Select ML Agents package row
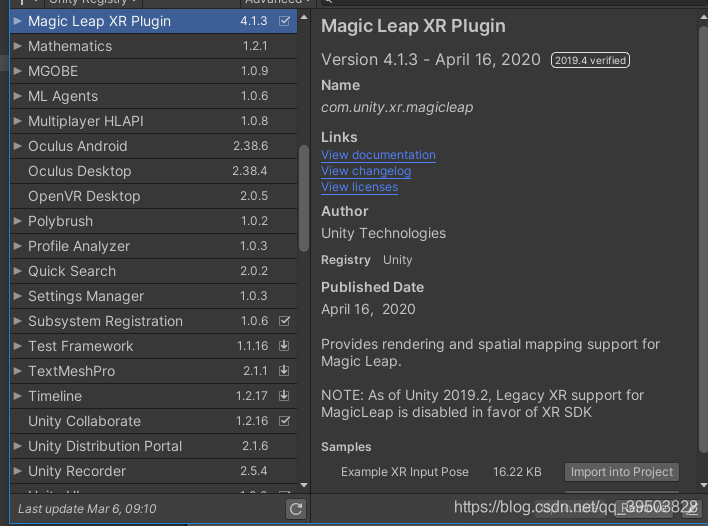 point(154,96)
